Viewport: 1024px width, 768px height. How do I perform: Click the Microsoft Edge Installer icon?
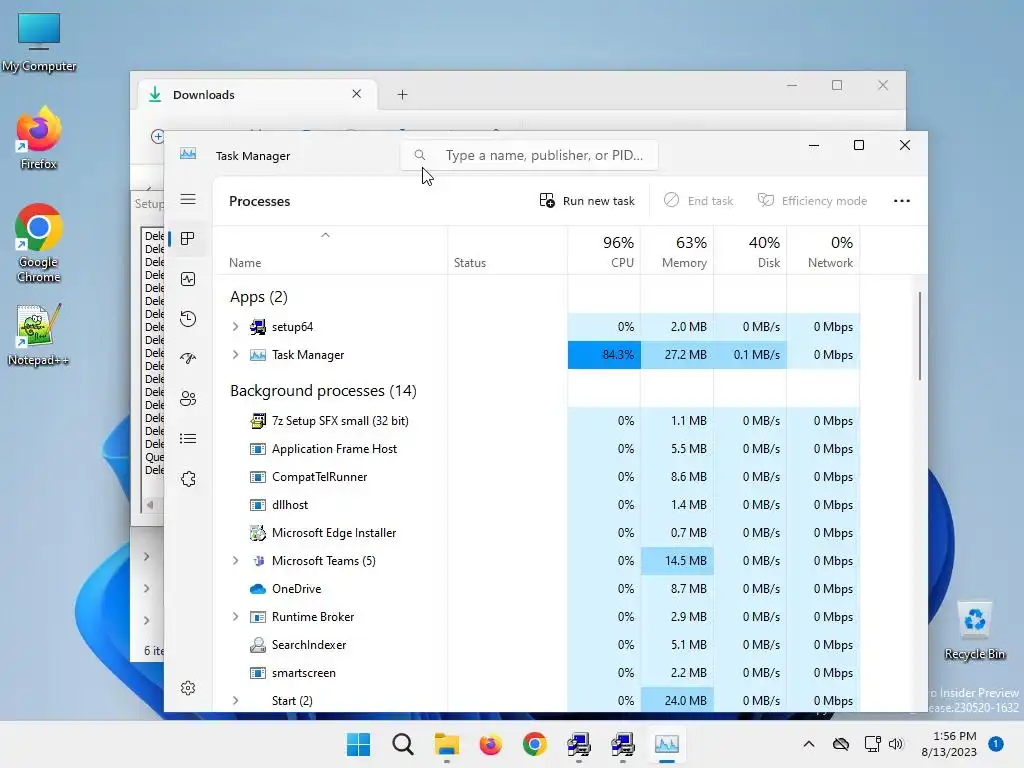[258, 533]
